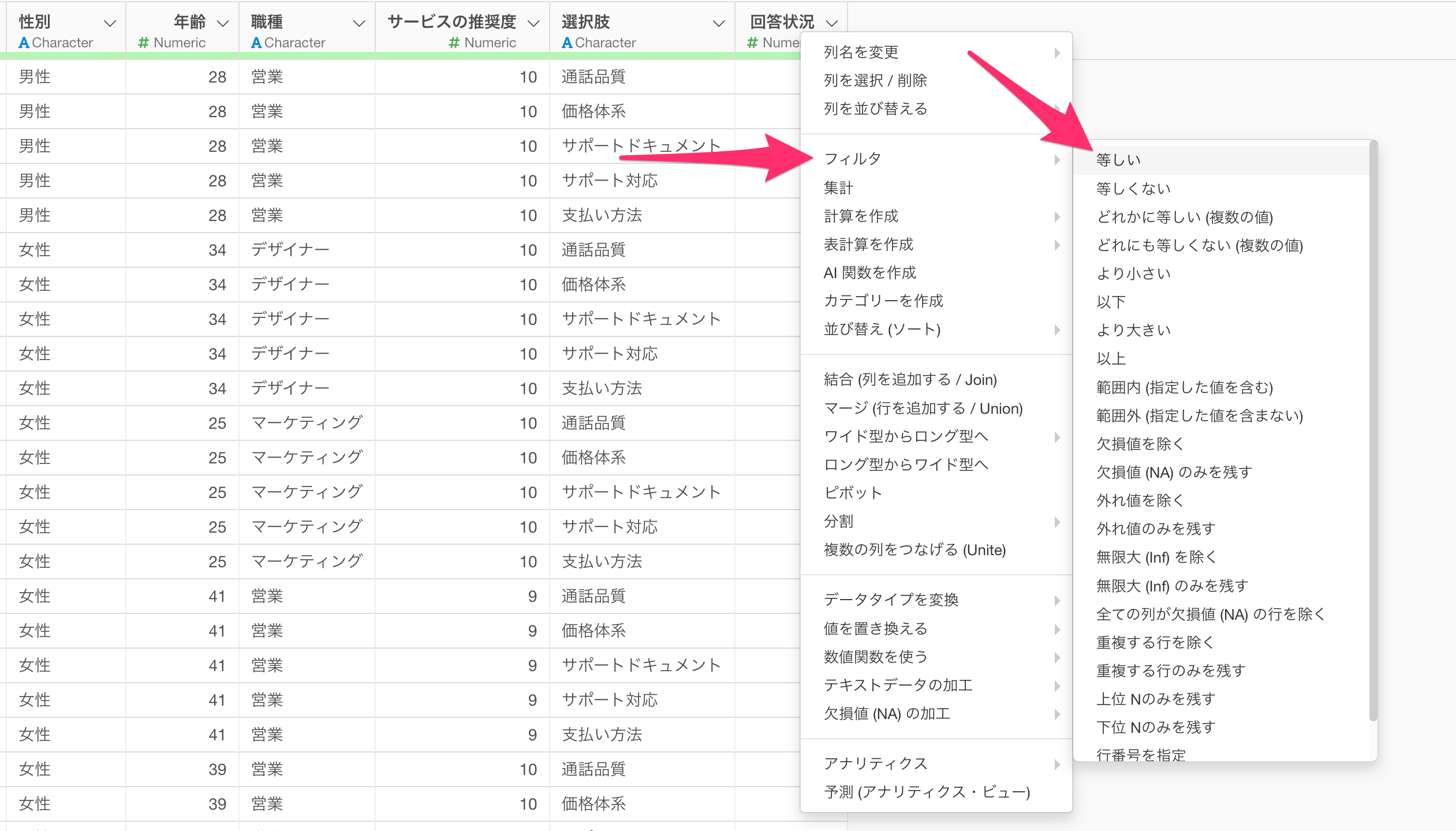Viewport: 1456px width, 831px height.
Task: Select 上位 Nのみを残す option
Action: click(1156, 699)
